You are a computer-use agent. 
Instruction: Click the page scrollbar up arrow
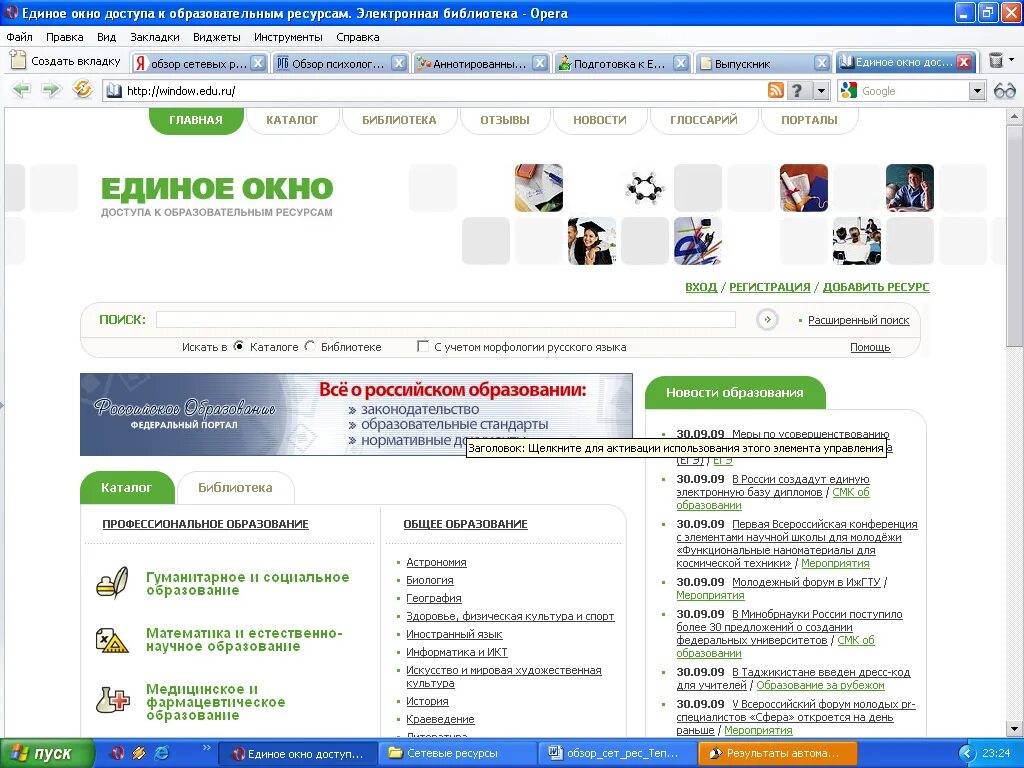pos(1014,117)
